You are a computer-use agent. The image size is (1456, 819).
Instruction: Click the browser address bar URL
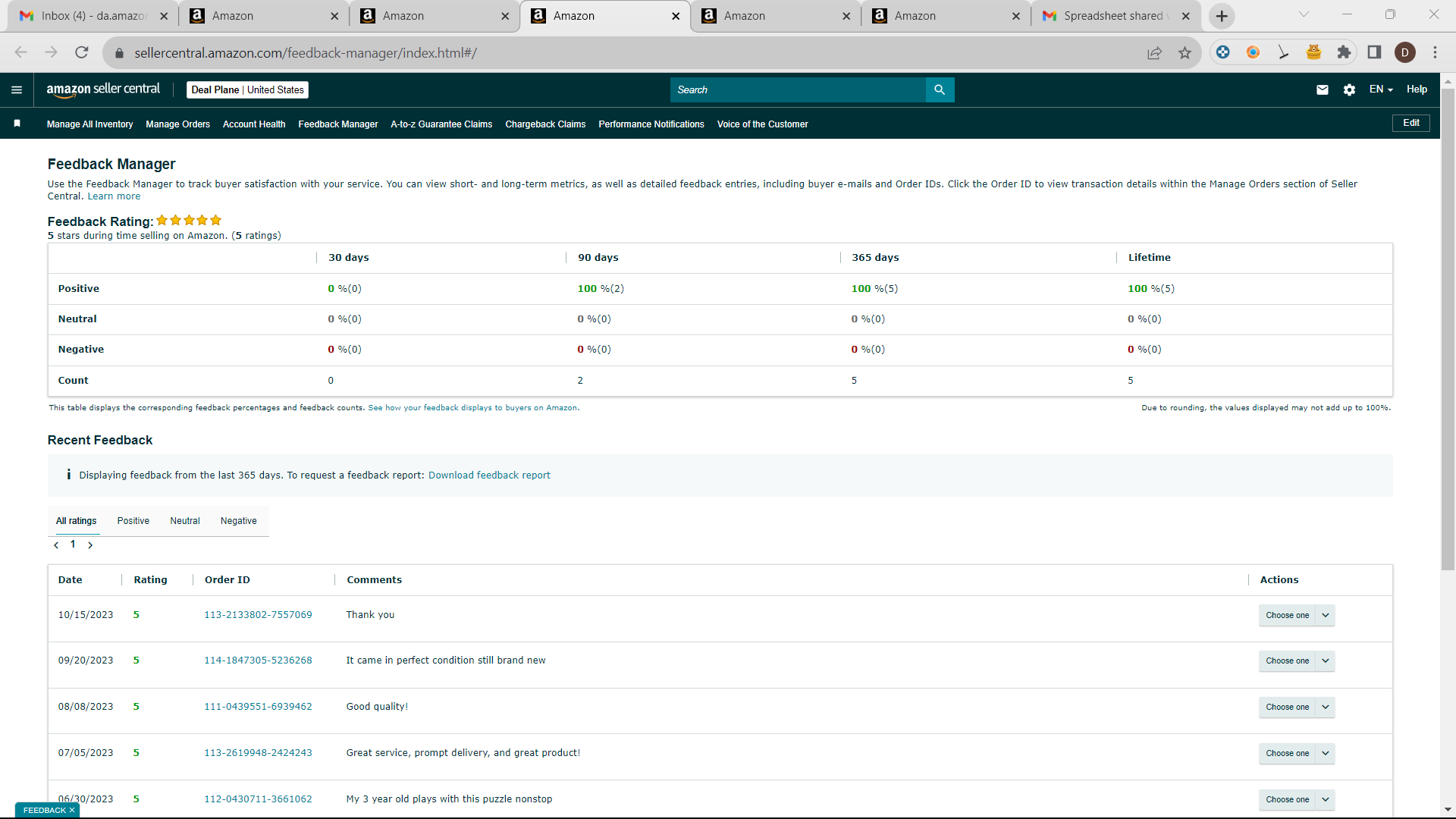[306, 53]
